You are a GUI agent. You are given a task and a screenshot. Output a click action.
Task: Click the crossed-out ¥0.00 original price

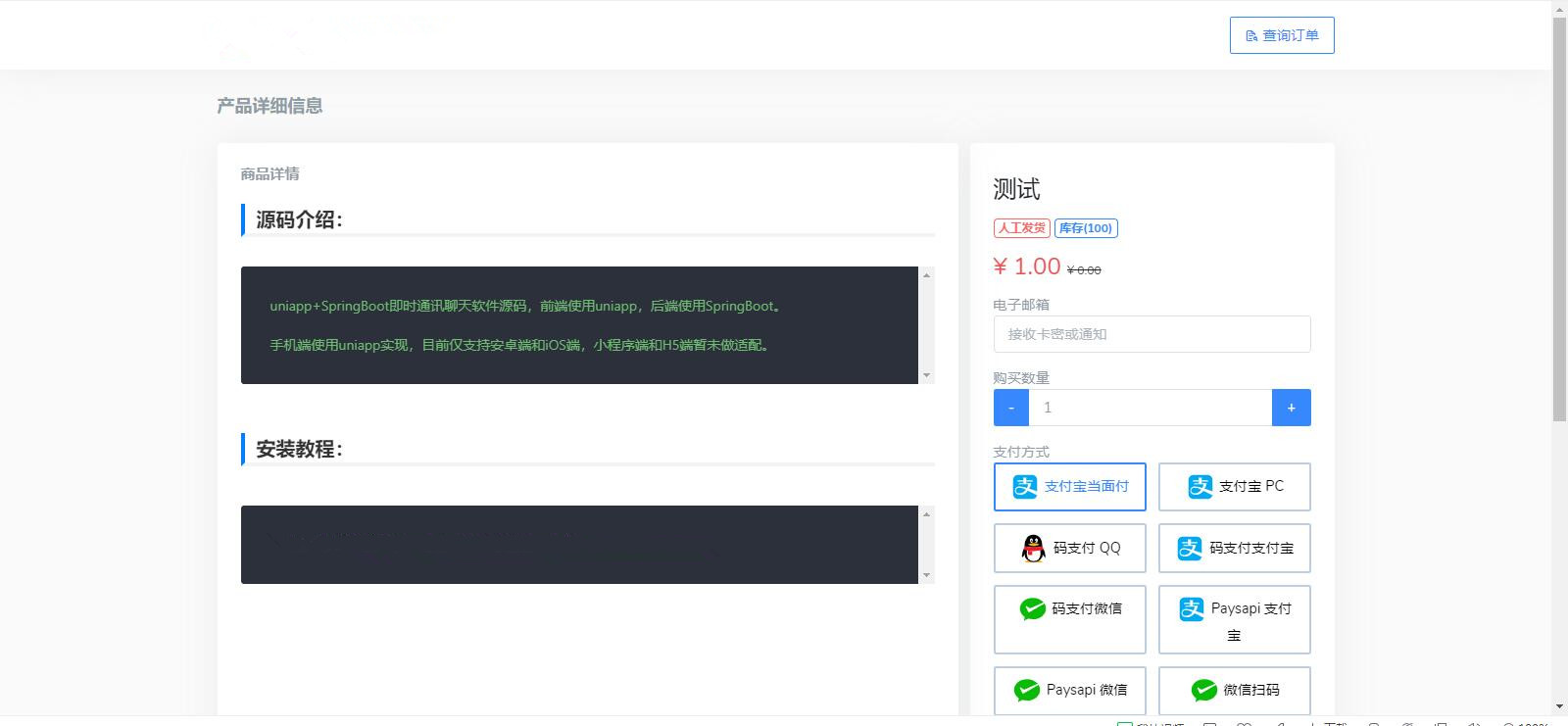coord(1084,270)
